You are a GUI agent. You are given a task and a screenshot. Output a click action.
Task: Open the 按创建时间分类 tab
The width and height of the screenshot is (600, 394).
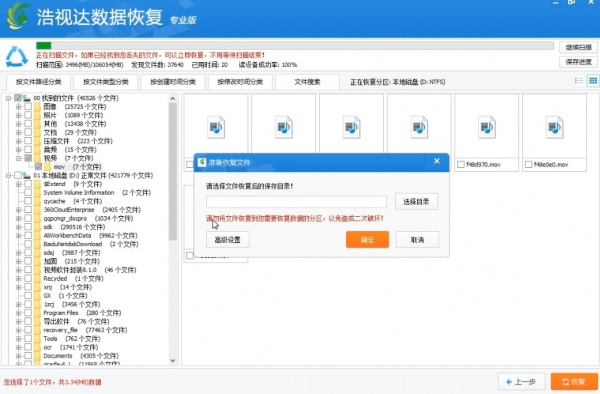[x=173, y=82]
